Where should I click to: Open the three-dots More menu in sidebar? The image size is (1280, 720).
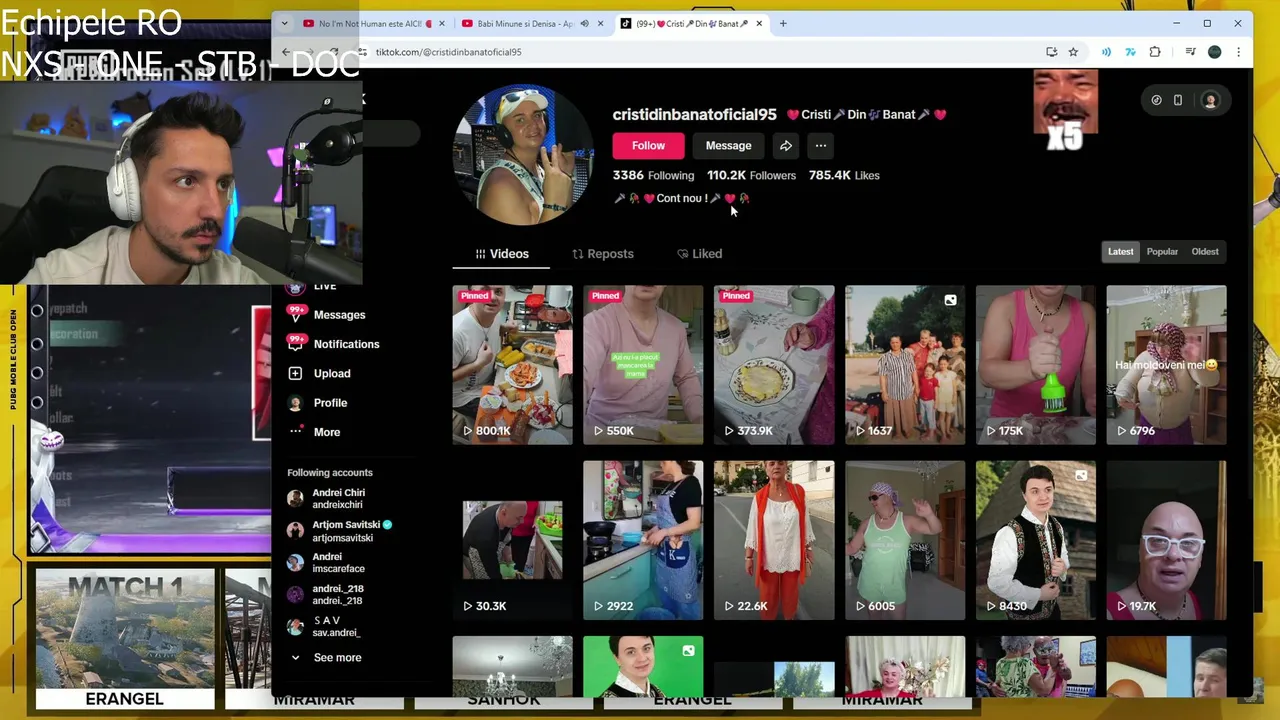pyautogui.click(x=295, y=431)
